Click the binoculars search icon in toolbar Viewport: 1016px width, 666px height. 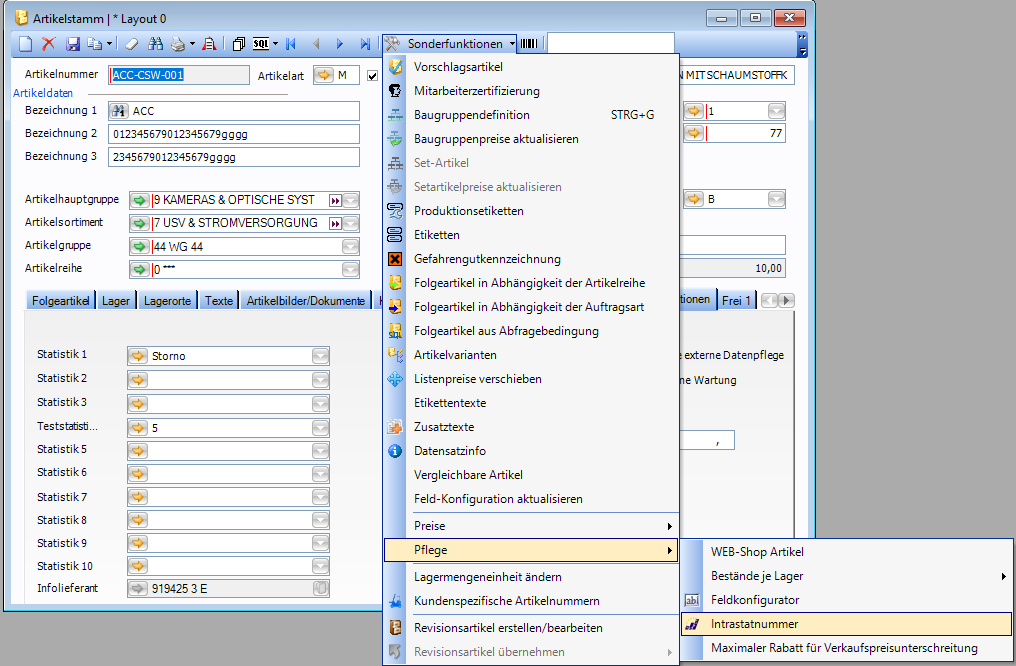[155, 44]
